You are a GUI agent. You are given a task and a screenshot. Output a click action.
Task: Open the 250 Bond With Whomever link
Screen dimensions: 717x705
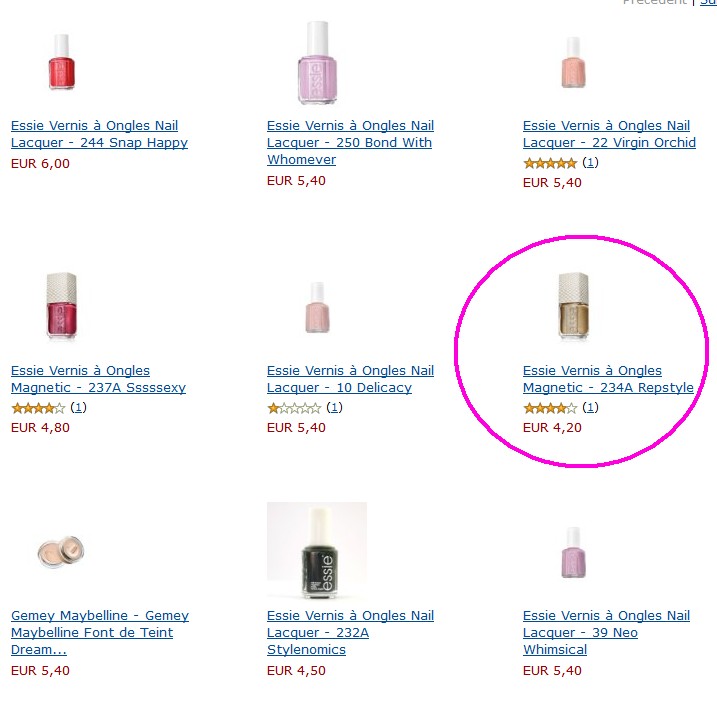(349, 143)
